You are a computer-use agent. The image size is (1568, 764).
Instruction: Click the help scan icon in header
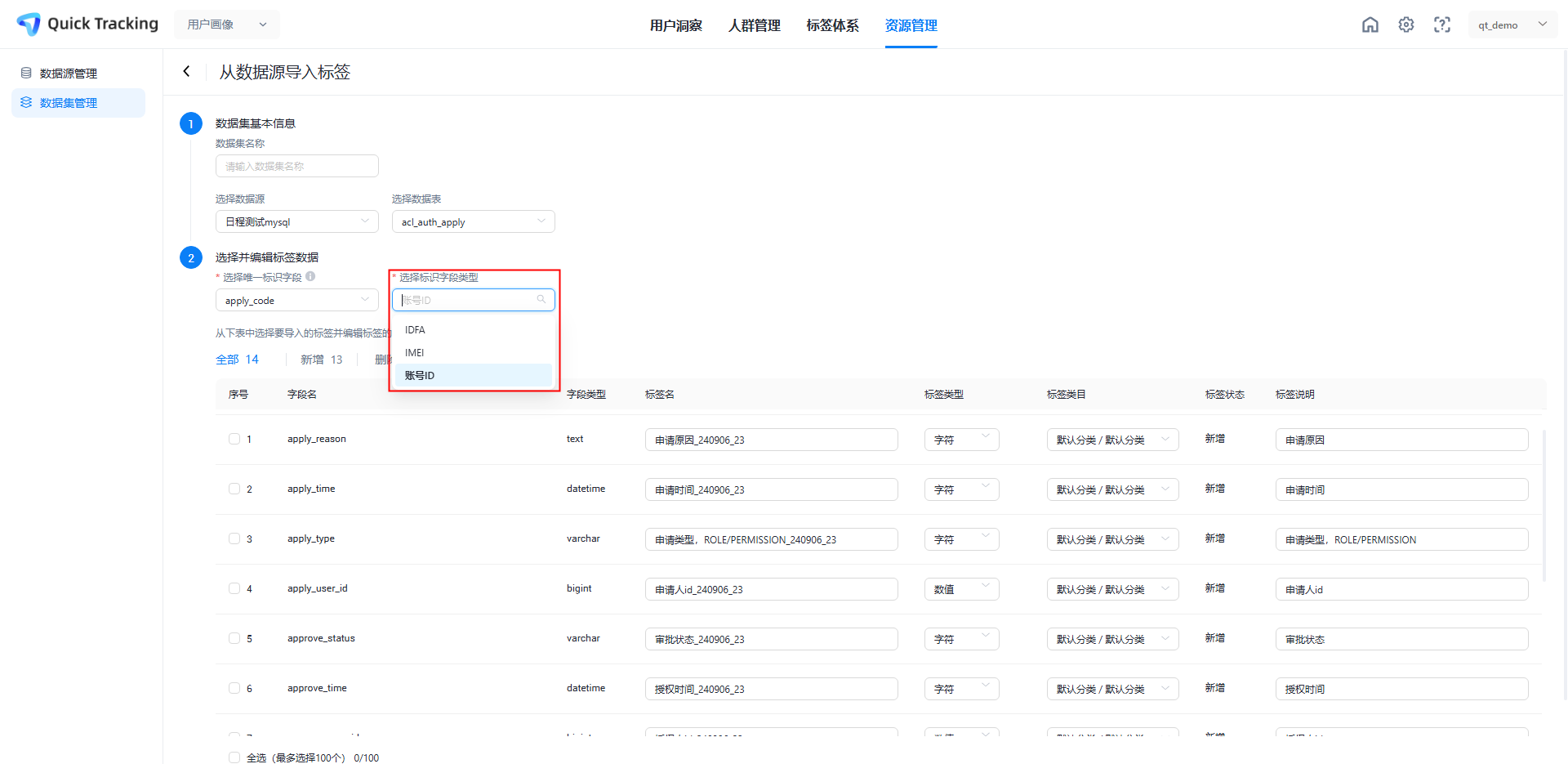click(x=1442, y=25)
